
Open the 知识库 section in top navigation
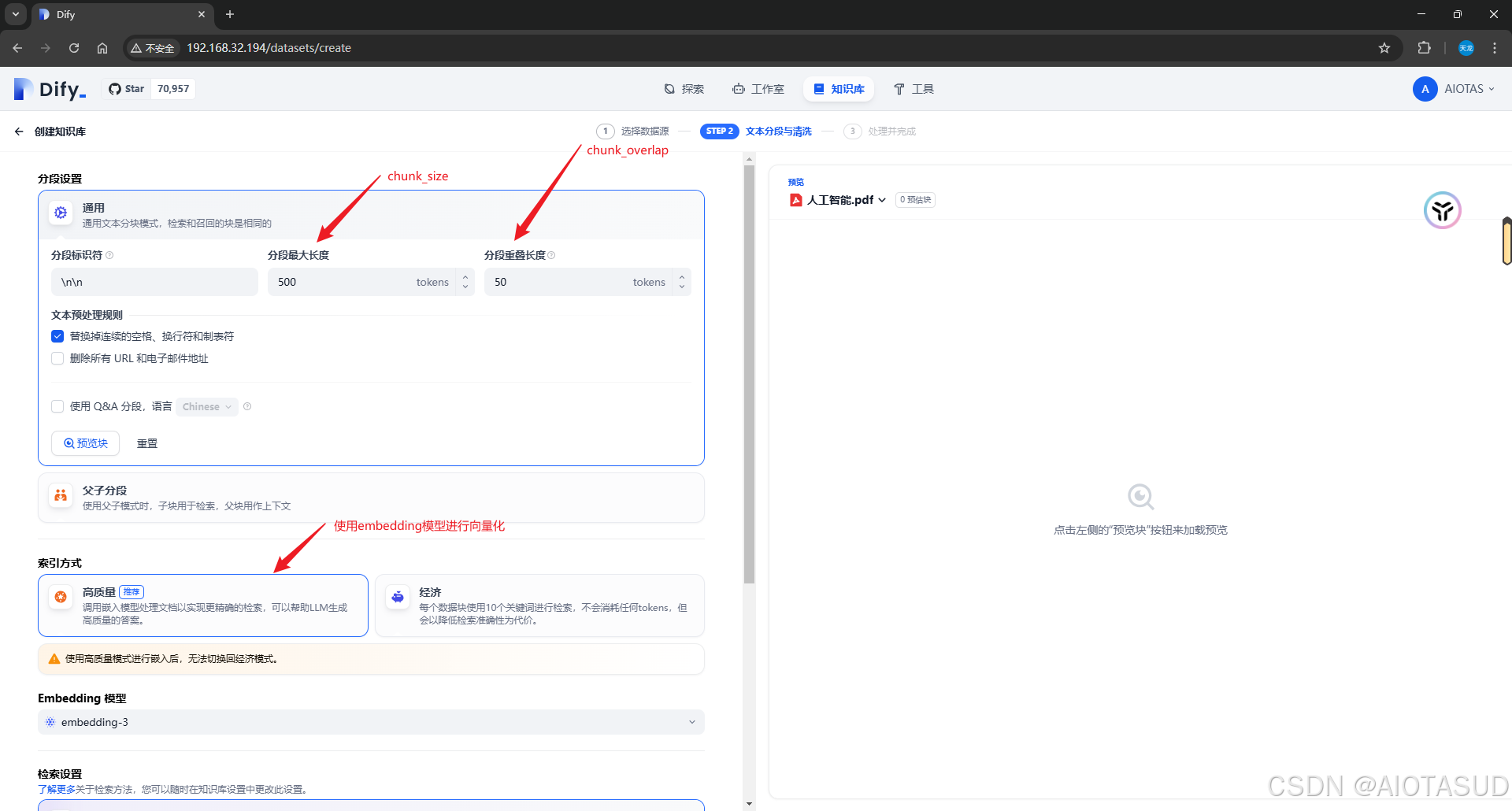click(838, 89)
